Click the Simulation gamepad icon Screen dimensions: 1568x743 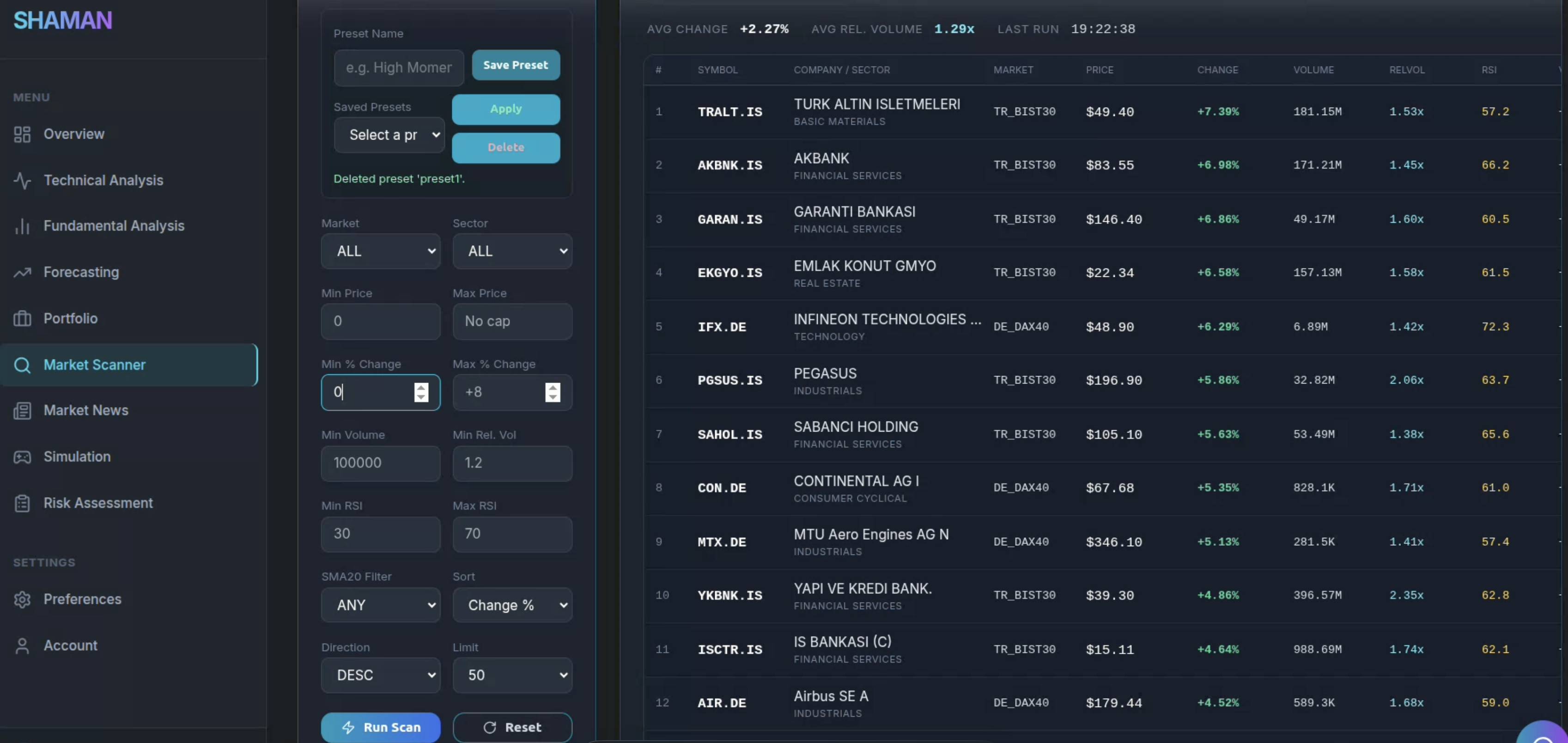click(x=22, y=457)
